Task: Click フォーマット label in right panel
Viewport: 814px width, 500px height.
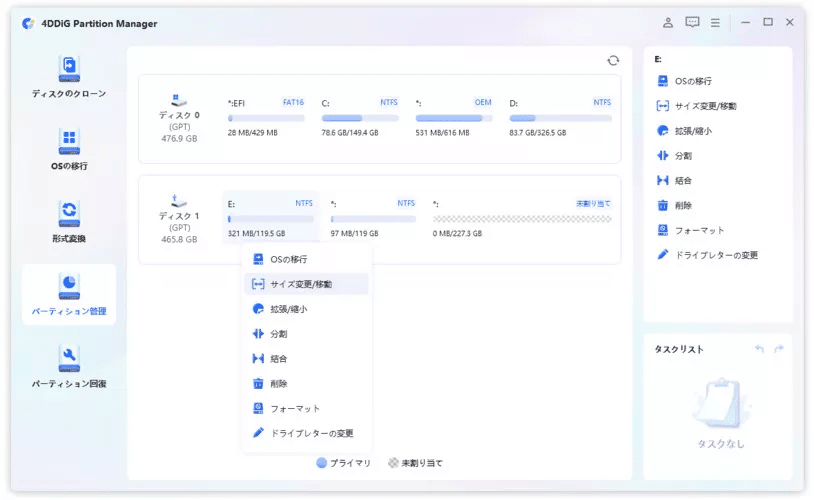Action: (699, 231)
